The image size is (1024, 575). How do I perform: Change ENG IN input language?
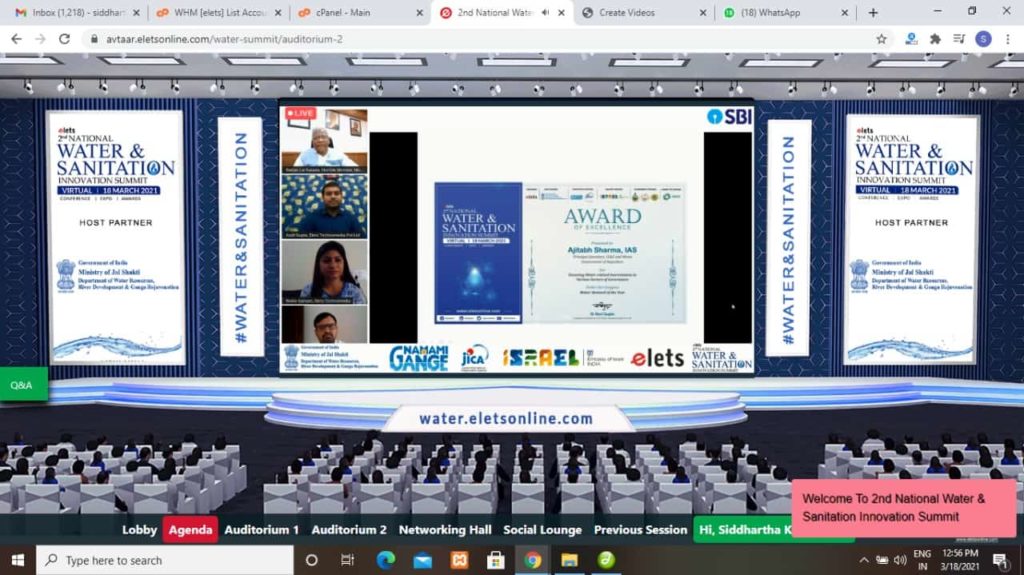coord(922,560)
